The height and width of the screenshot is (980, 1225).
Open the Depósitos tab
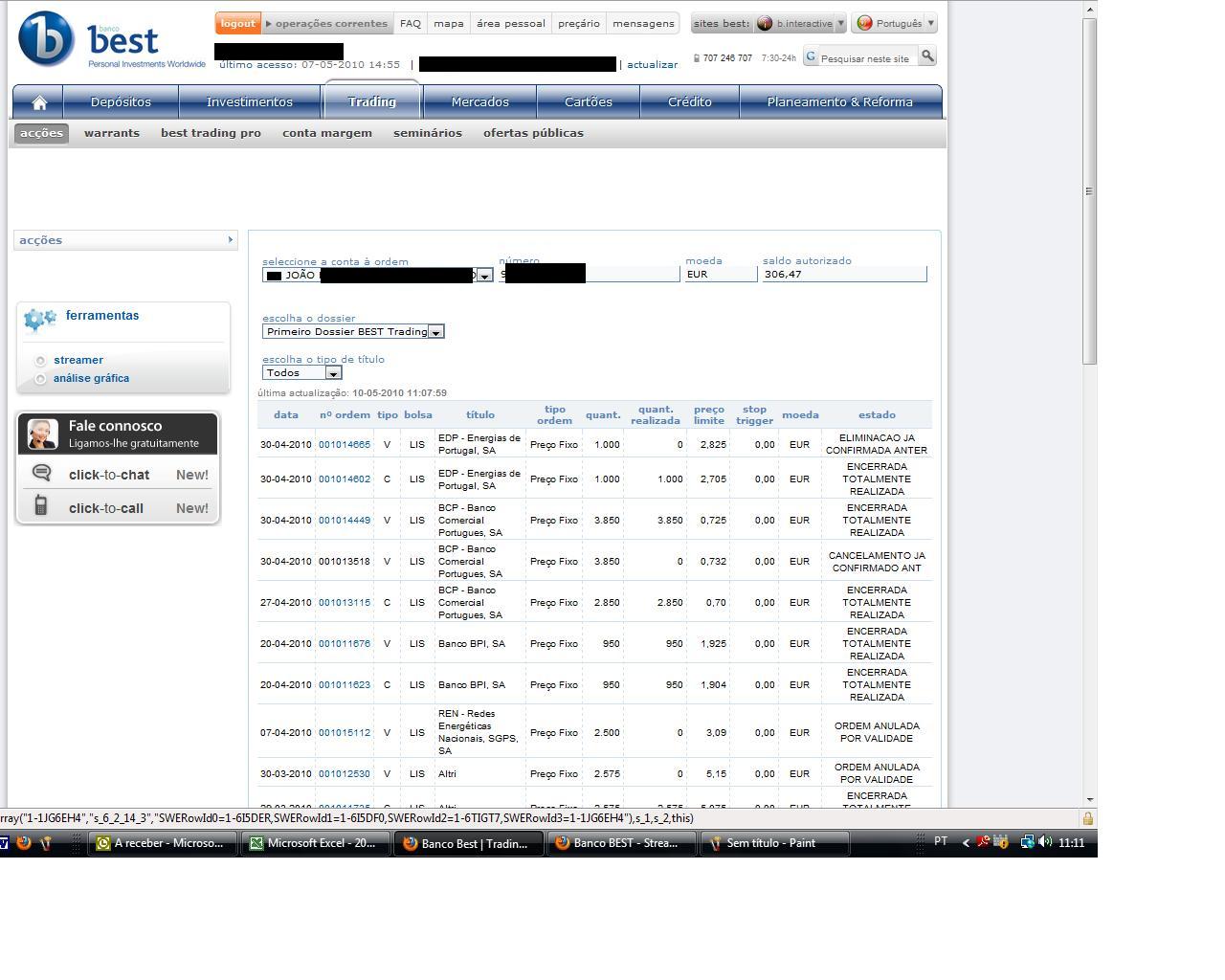tap(121, 102)
